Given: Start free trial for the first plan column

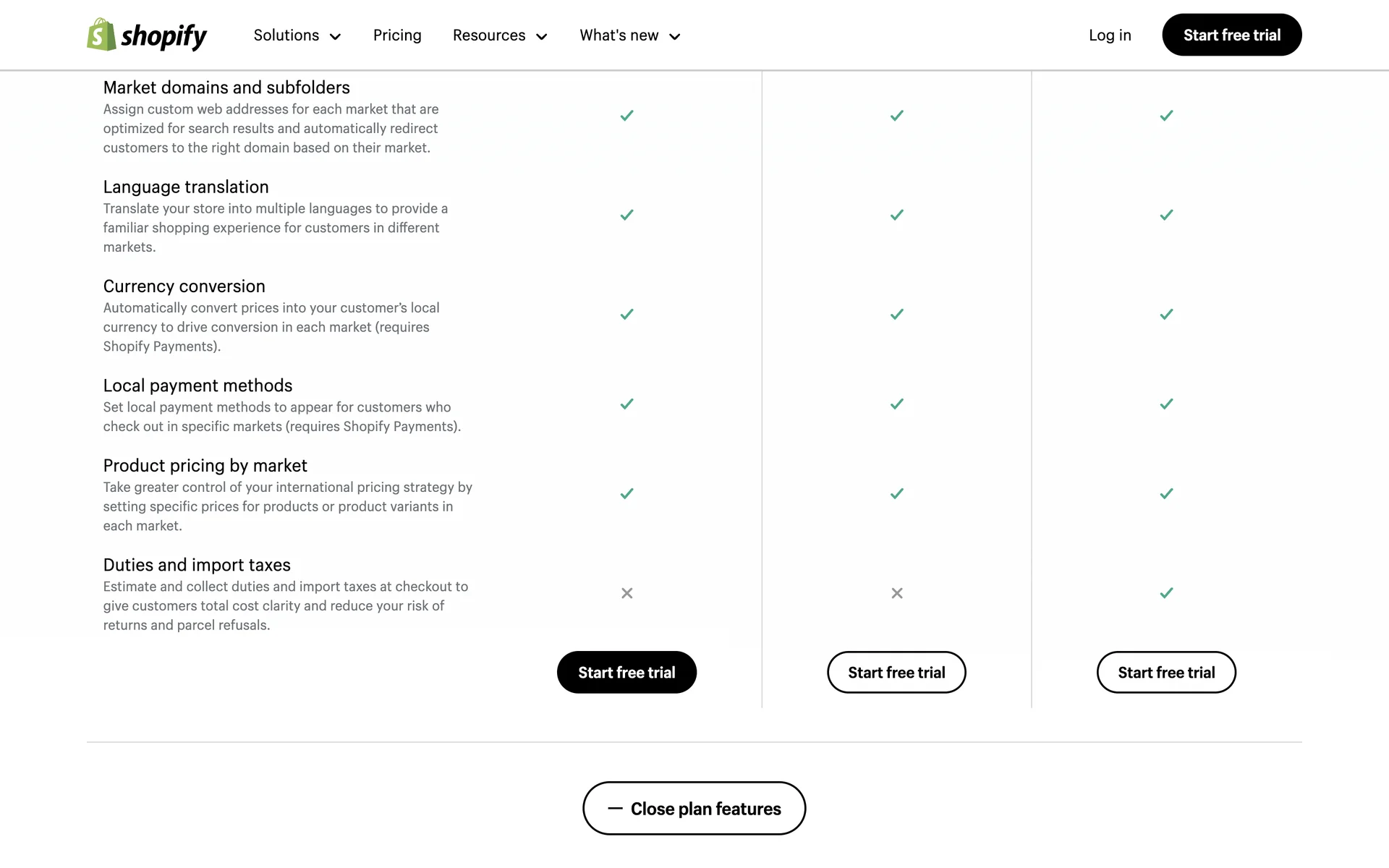Looking at the screenshot, I should click(626, 673).
